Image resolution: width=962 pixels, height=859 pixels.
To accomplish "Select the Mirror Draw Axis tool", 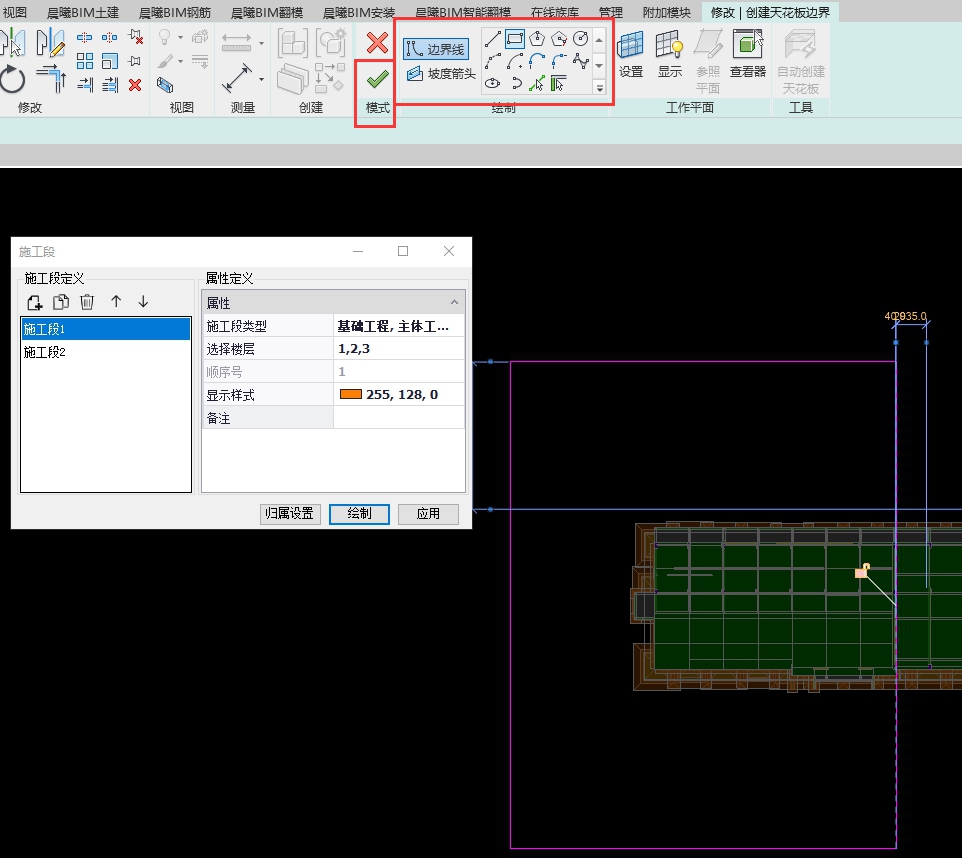I will [x=50, y=43].
